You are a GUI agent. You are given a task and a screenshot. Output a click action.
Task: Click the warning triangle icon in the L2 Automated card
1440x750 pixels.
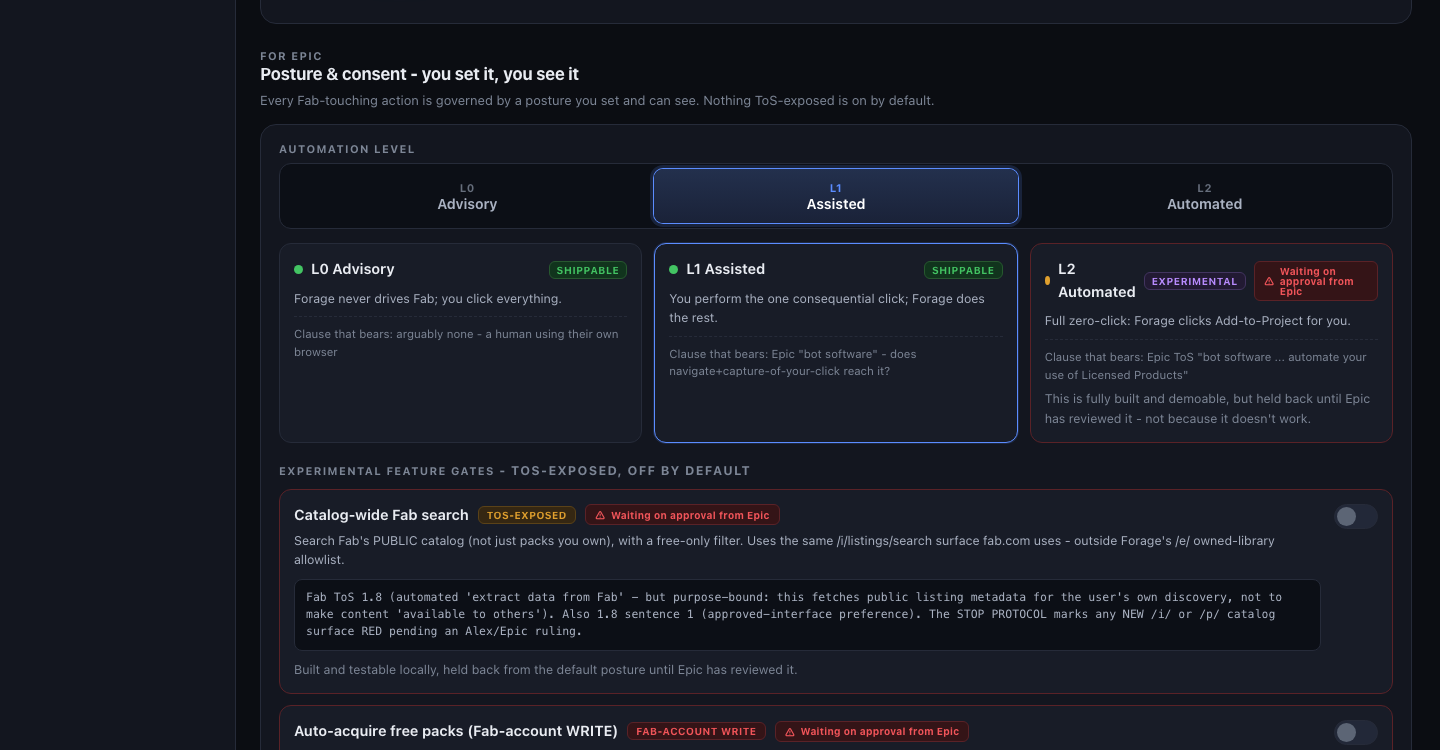click(x=1269, y=282)
